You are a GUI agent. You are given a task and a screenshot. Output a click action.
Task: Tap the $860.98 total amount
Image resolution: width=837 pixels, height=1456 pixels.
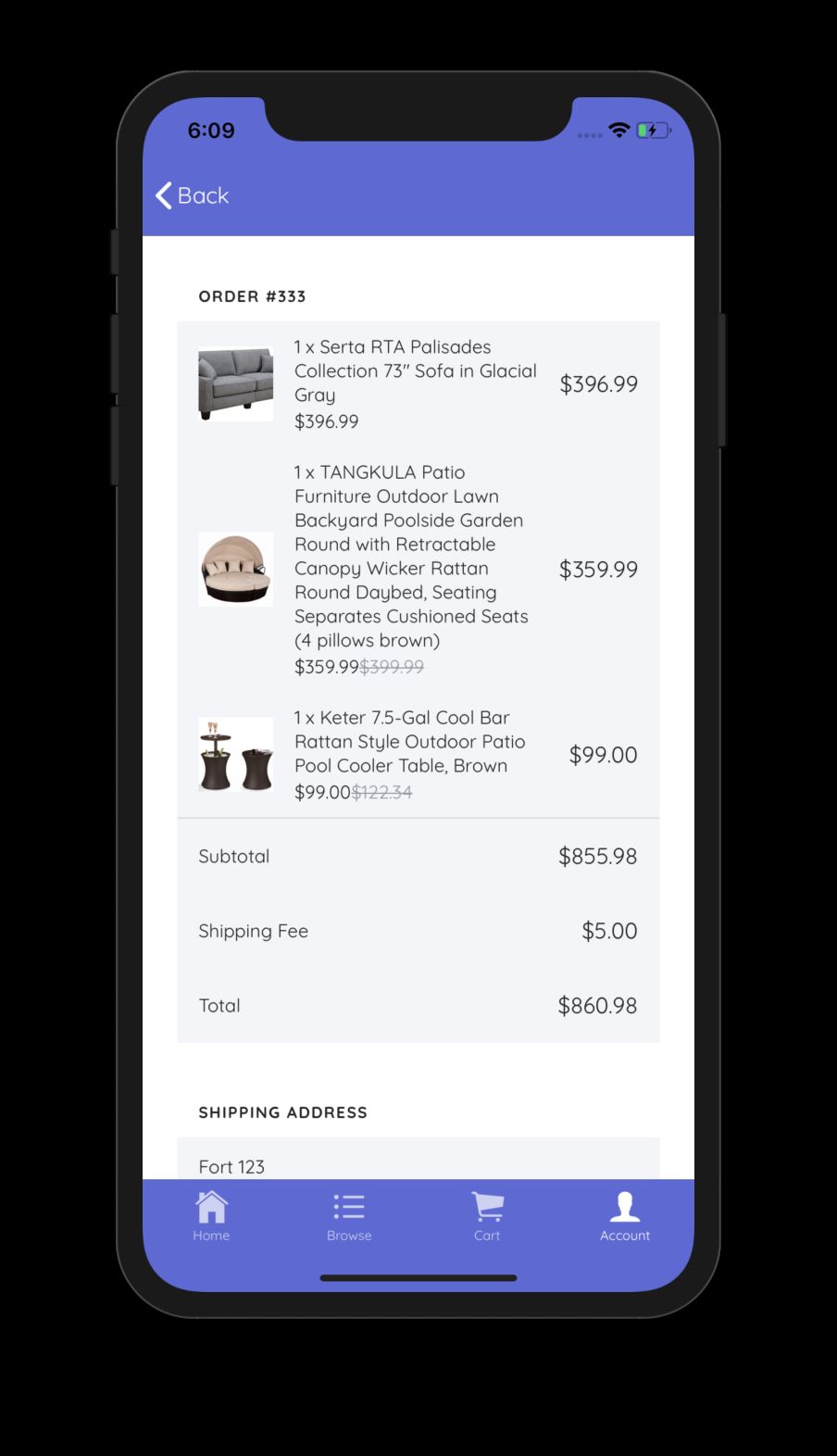coord(597,1005)
